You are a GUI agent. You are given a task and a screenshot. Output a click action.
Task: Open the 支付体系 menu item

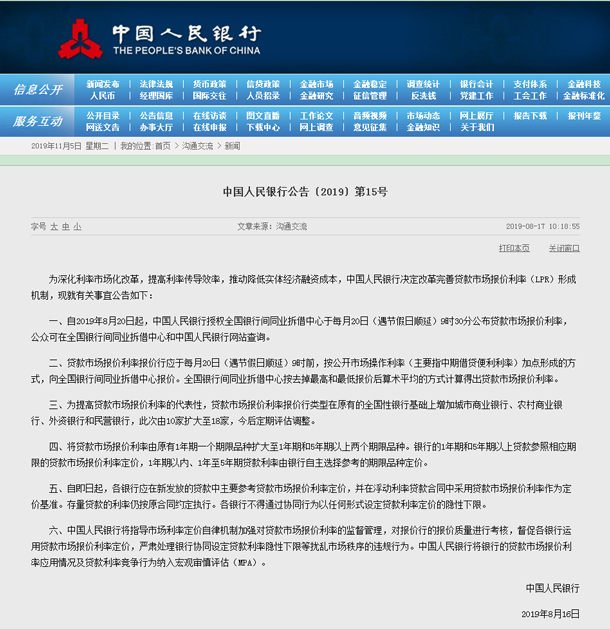tap(530, 84)
